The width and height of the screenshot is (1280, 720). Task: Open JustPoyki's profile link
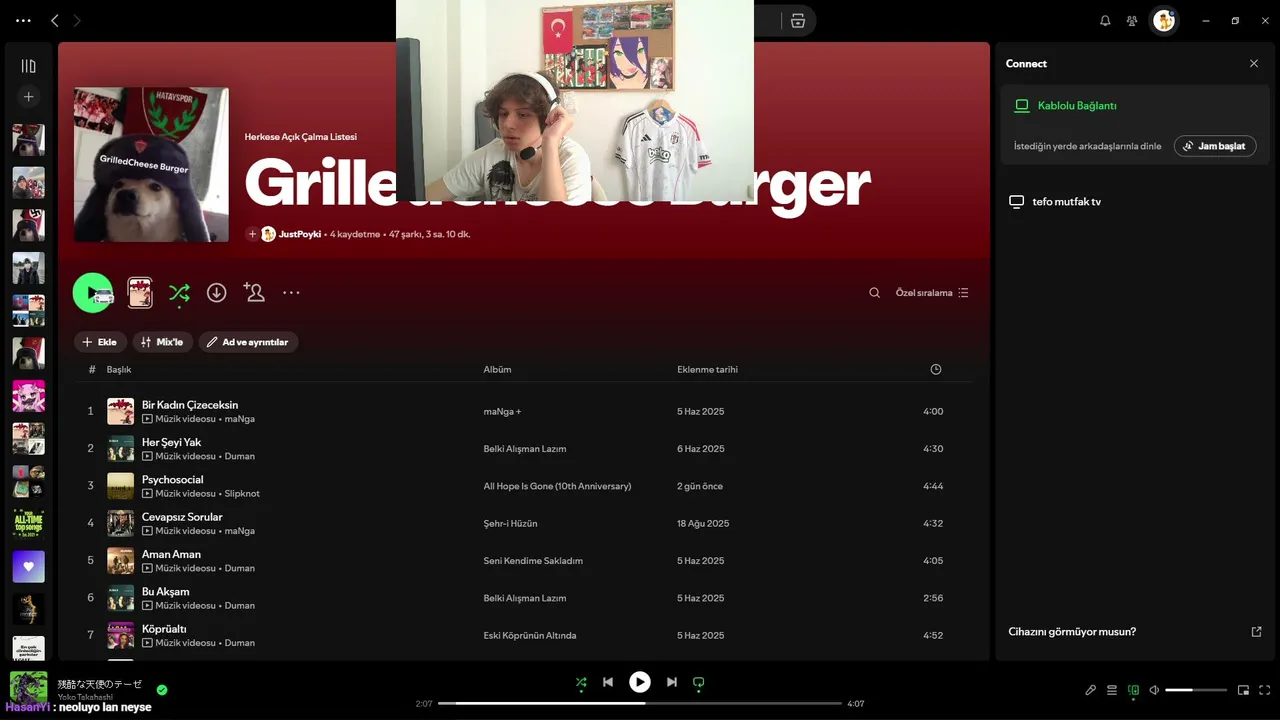click(x=300, y=234)
